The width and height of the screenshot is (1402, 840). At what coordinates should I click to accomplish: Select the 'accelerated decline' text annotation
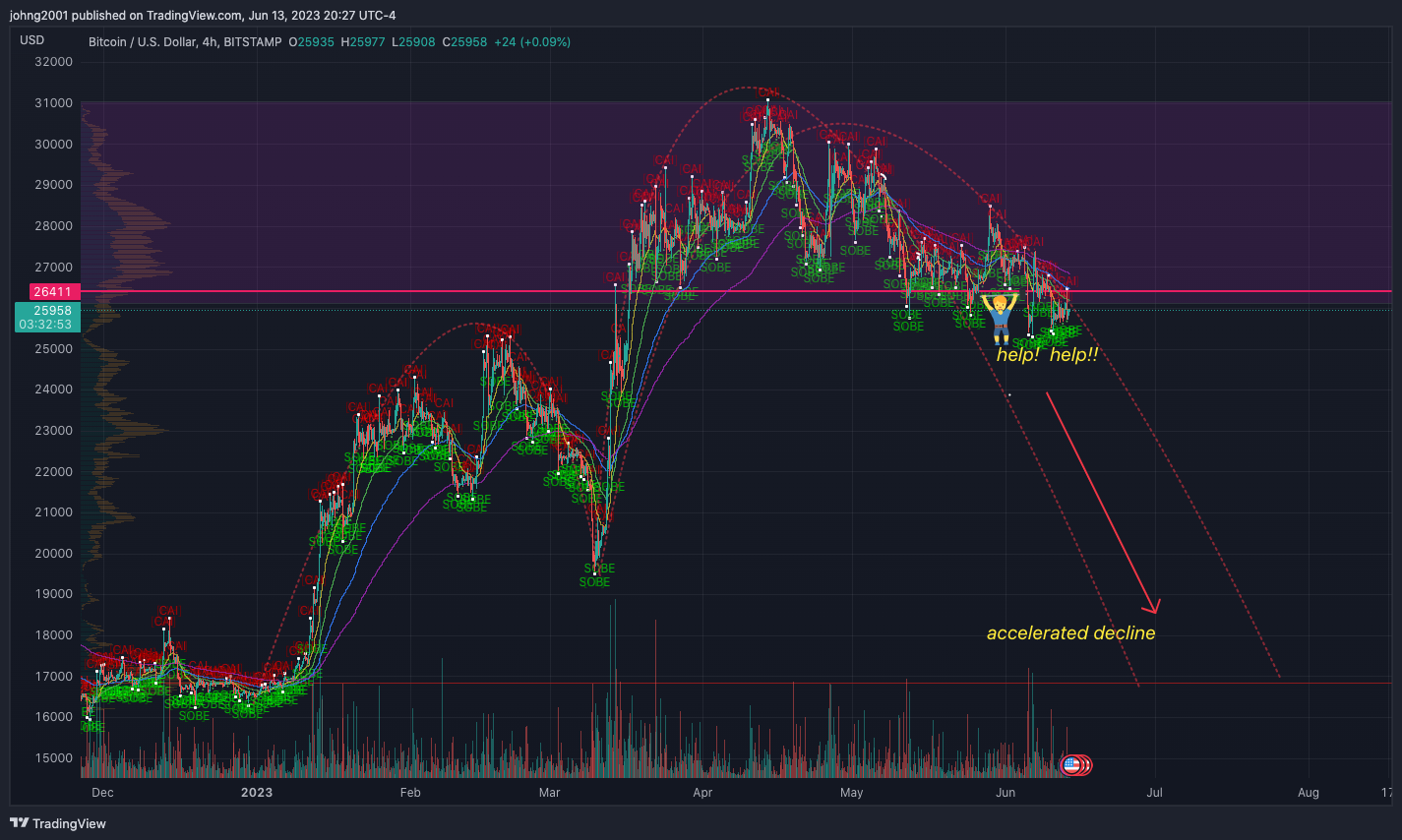coord(1070,632)
